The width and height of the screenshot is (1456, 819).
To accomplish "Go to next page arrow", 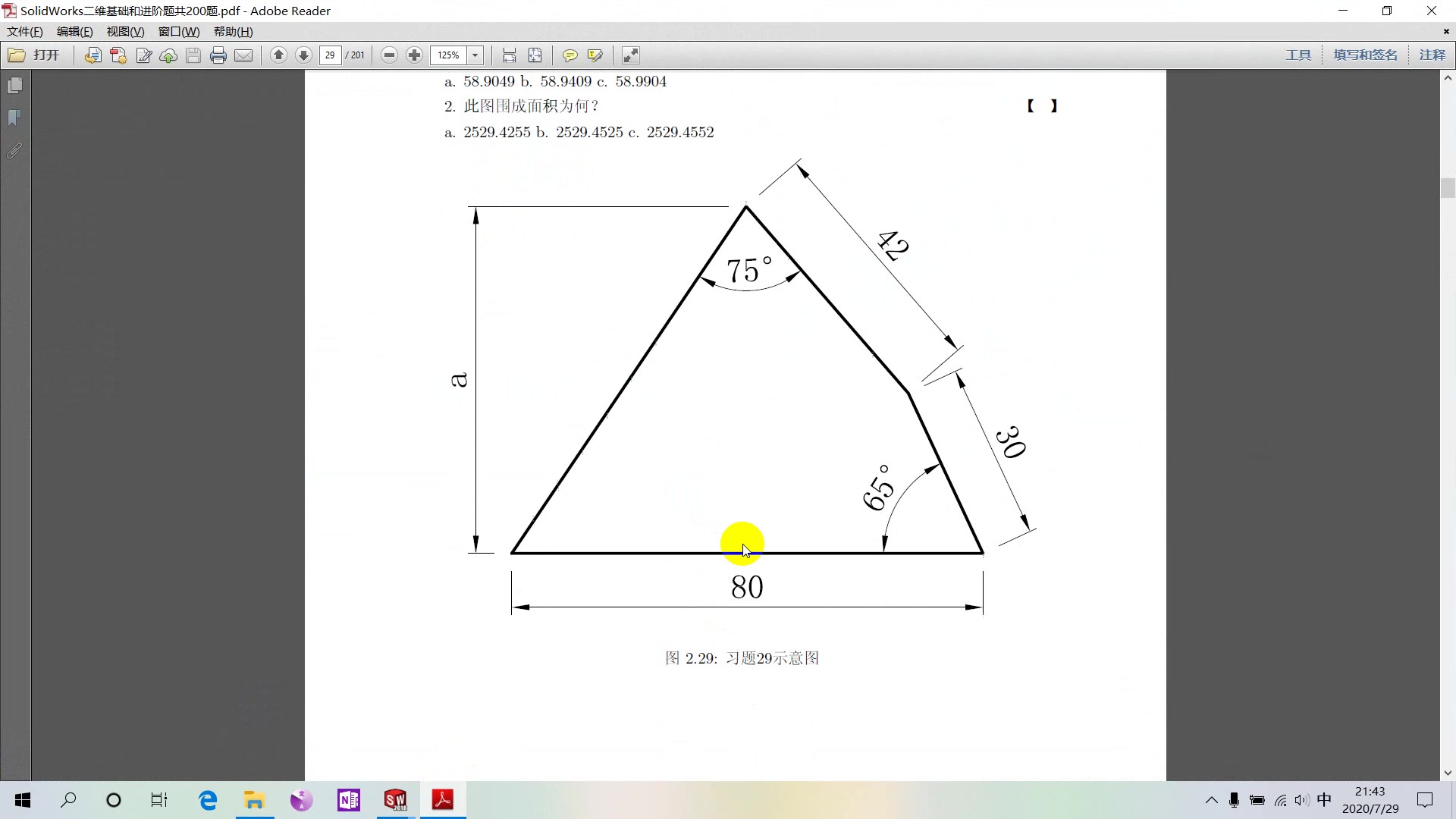I will click(303, 55).
